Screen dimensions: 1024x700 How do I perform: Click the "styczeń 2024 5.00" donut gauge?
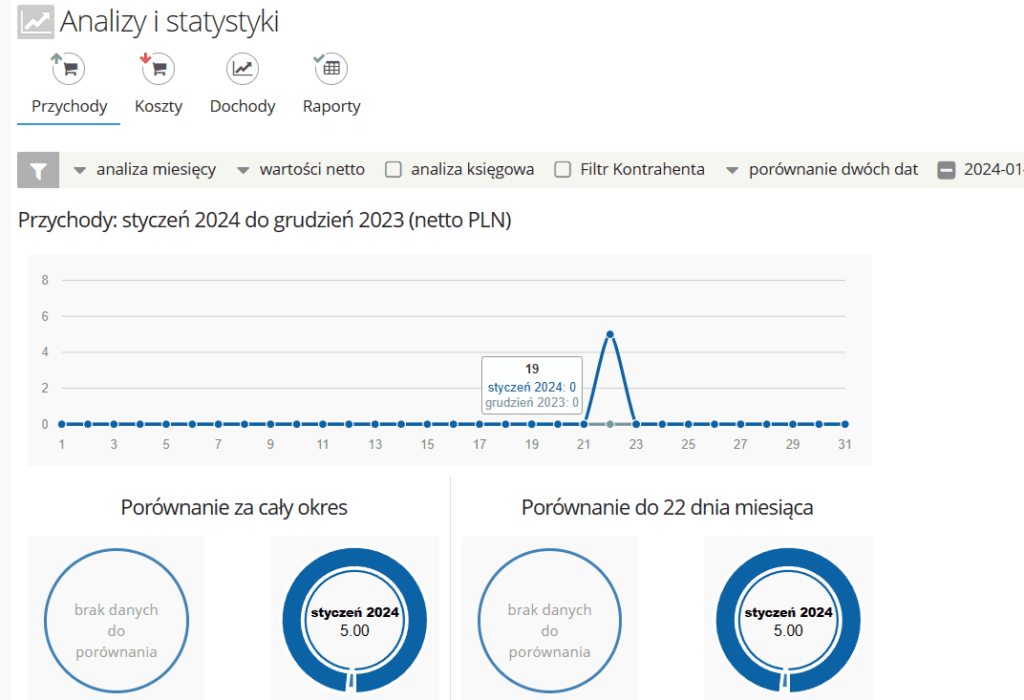(354, 619)
